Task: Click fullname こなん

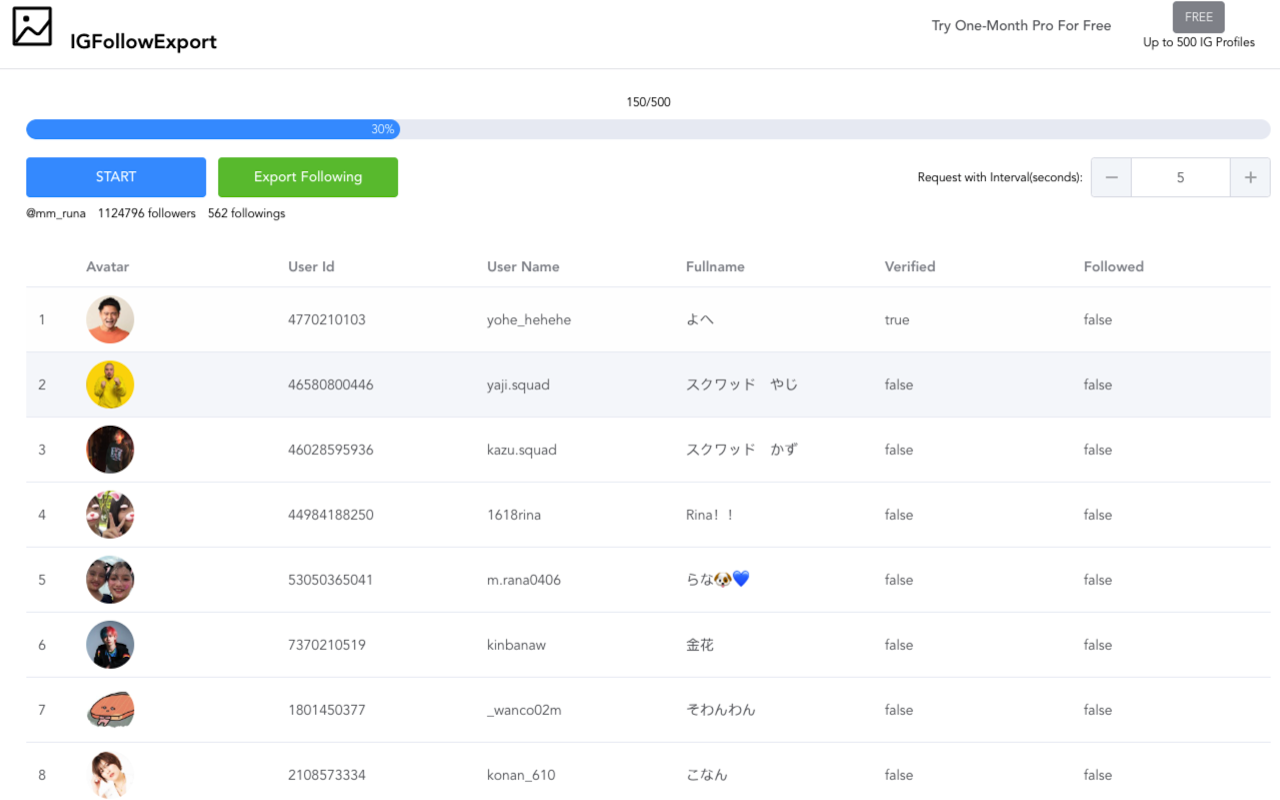Action: pyautogui.click(x=707, y=775)
